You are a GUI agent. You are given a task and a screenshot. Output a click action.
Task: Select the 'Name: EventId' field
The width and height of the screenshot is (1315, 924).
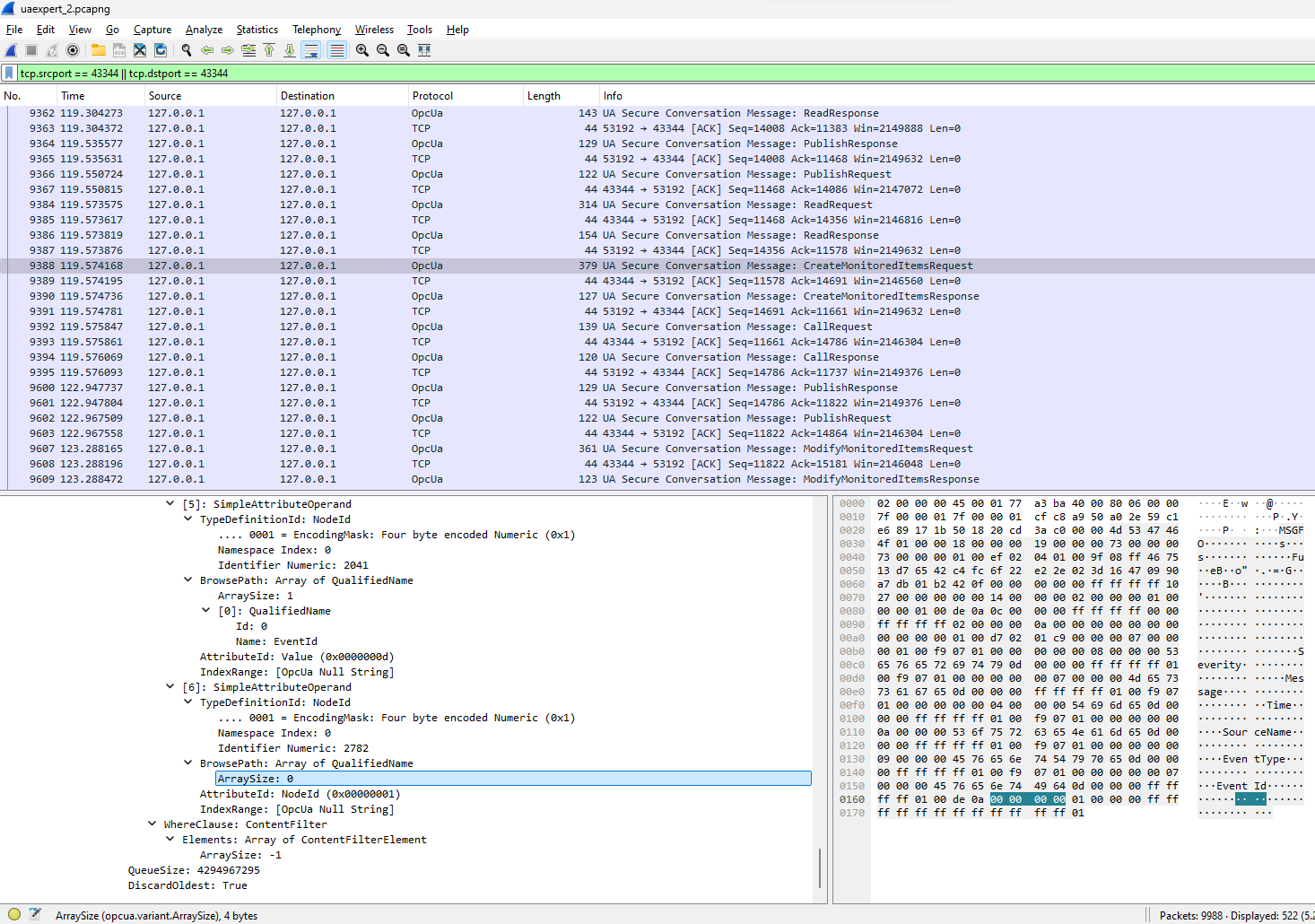(x=276, y=641)
